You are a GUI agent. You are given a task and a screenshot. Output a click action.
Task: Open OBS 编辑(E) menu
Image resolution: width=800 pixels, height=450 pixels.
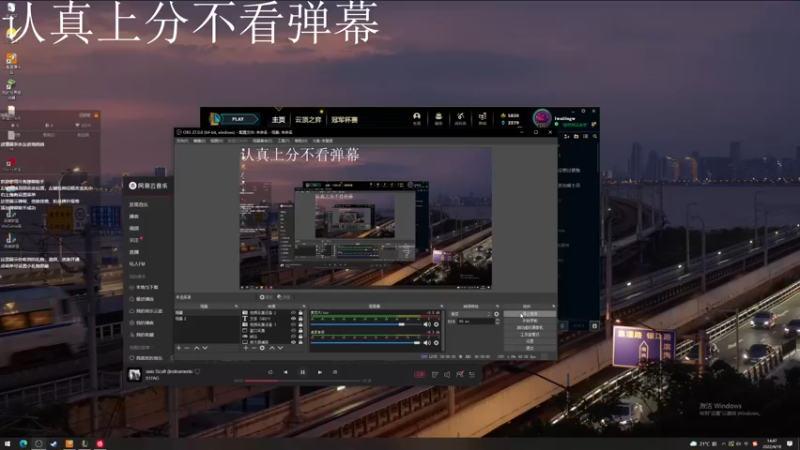(199, 141)
